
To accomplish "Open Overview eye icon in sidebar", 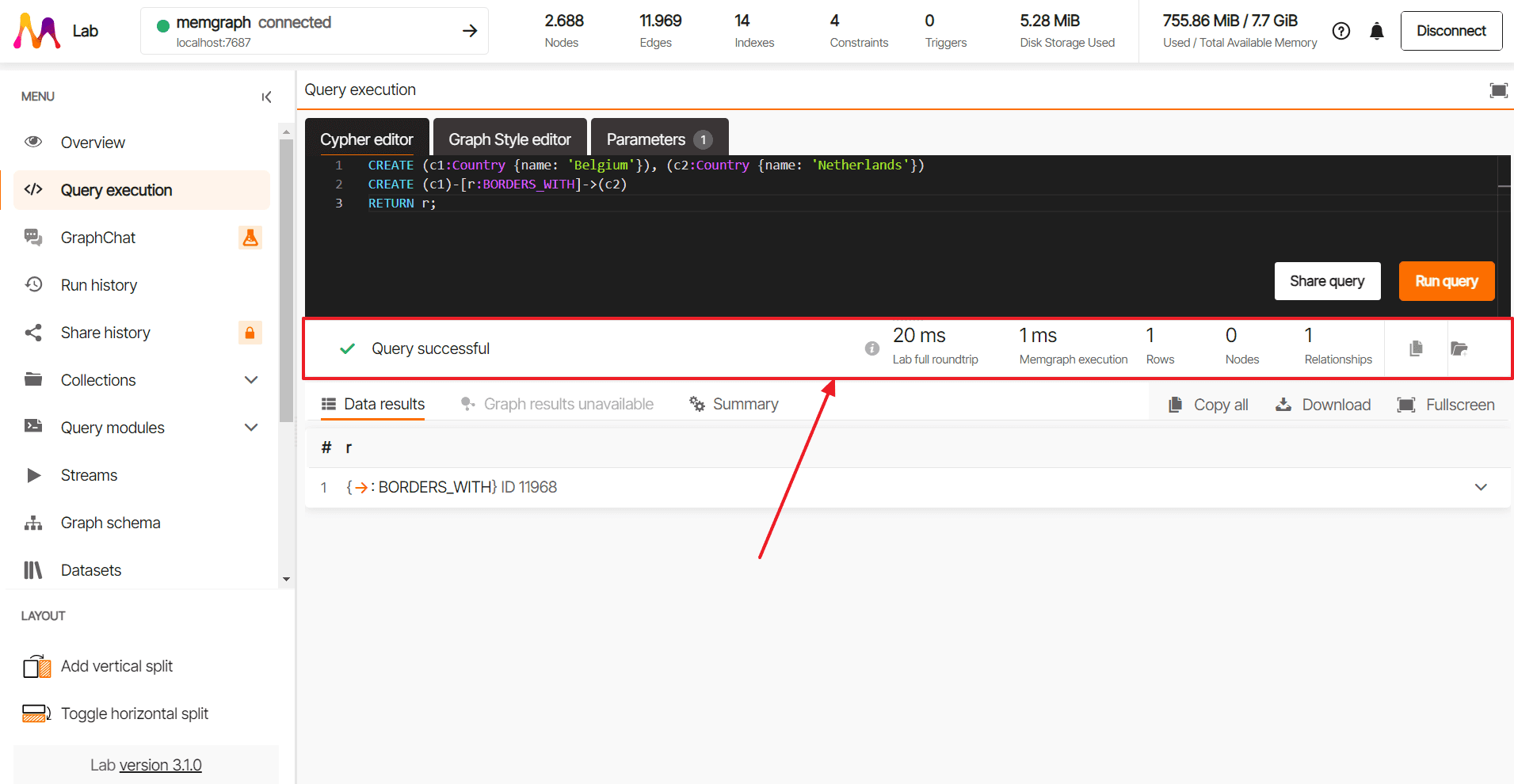I will click(33, 142).
